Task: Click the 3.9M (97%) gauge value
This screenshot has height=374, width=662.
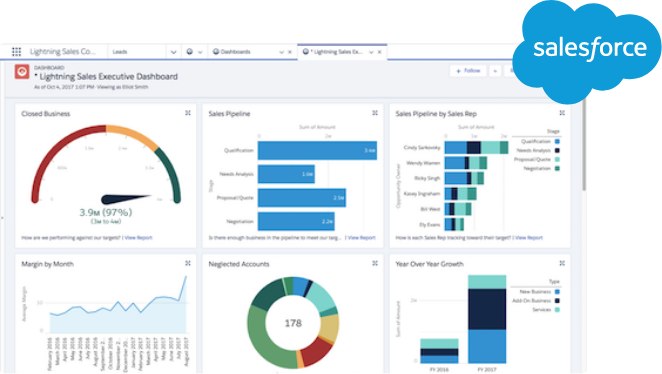Action: click(x=106, y=212)
